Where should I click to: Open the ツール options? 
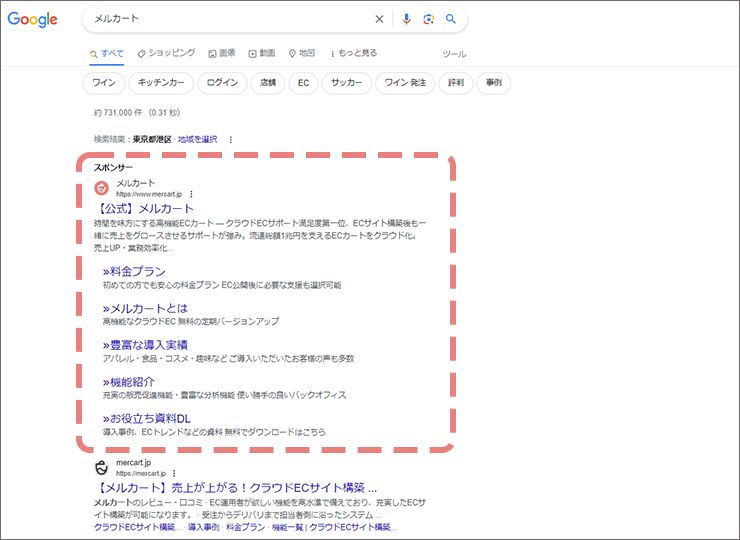pos(454,54)
